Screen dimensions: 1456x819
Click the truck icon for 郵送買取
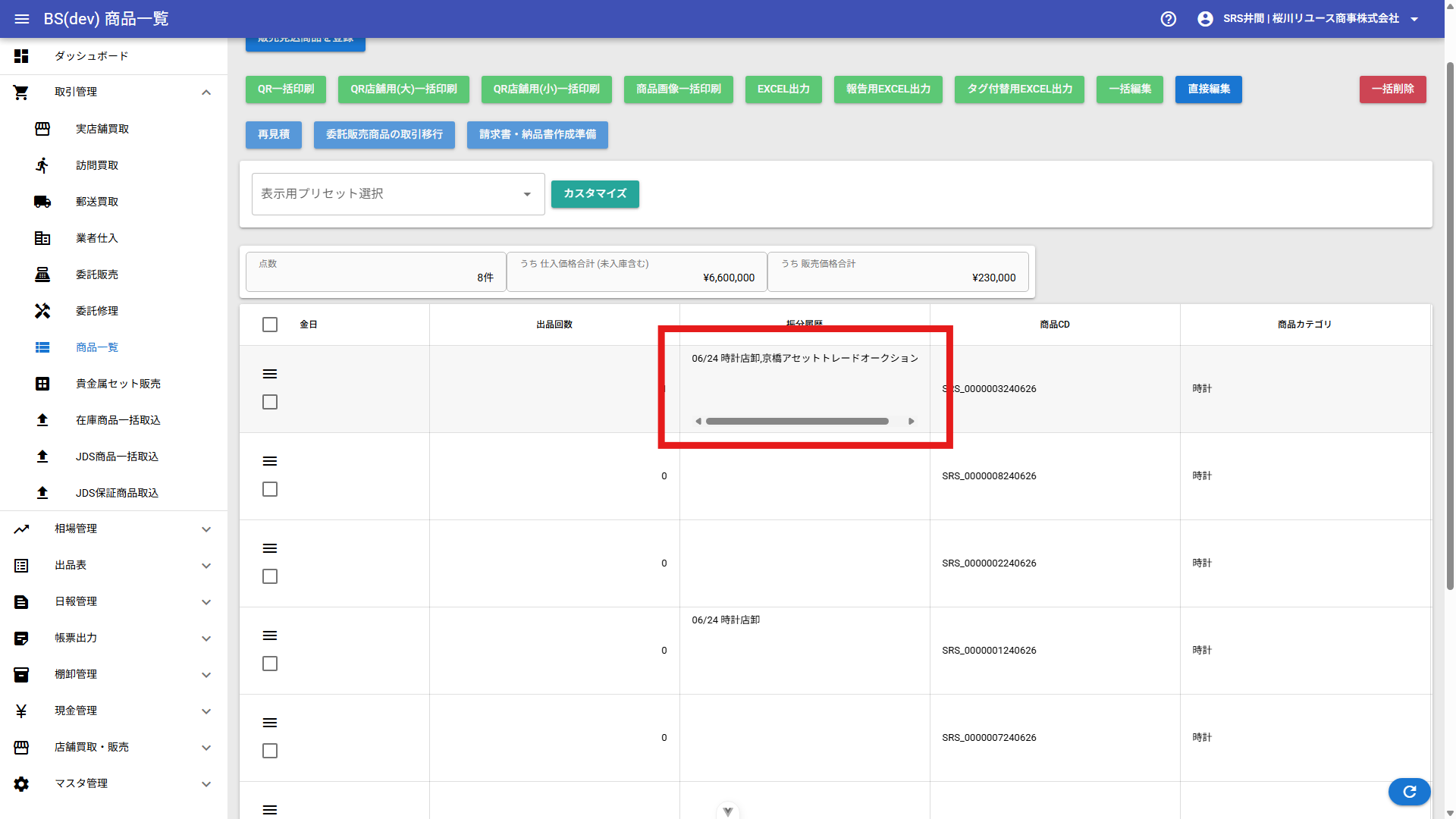pyautogui.click(x=42, y=202)
